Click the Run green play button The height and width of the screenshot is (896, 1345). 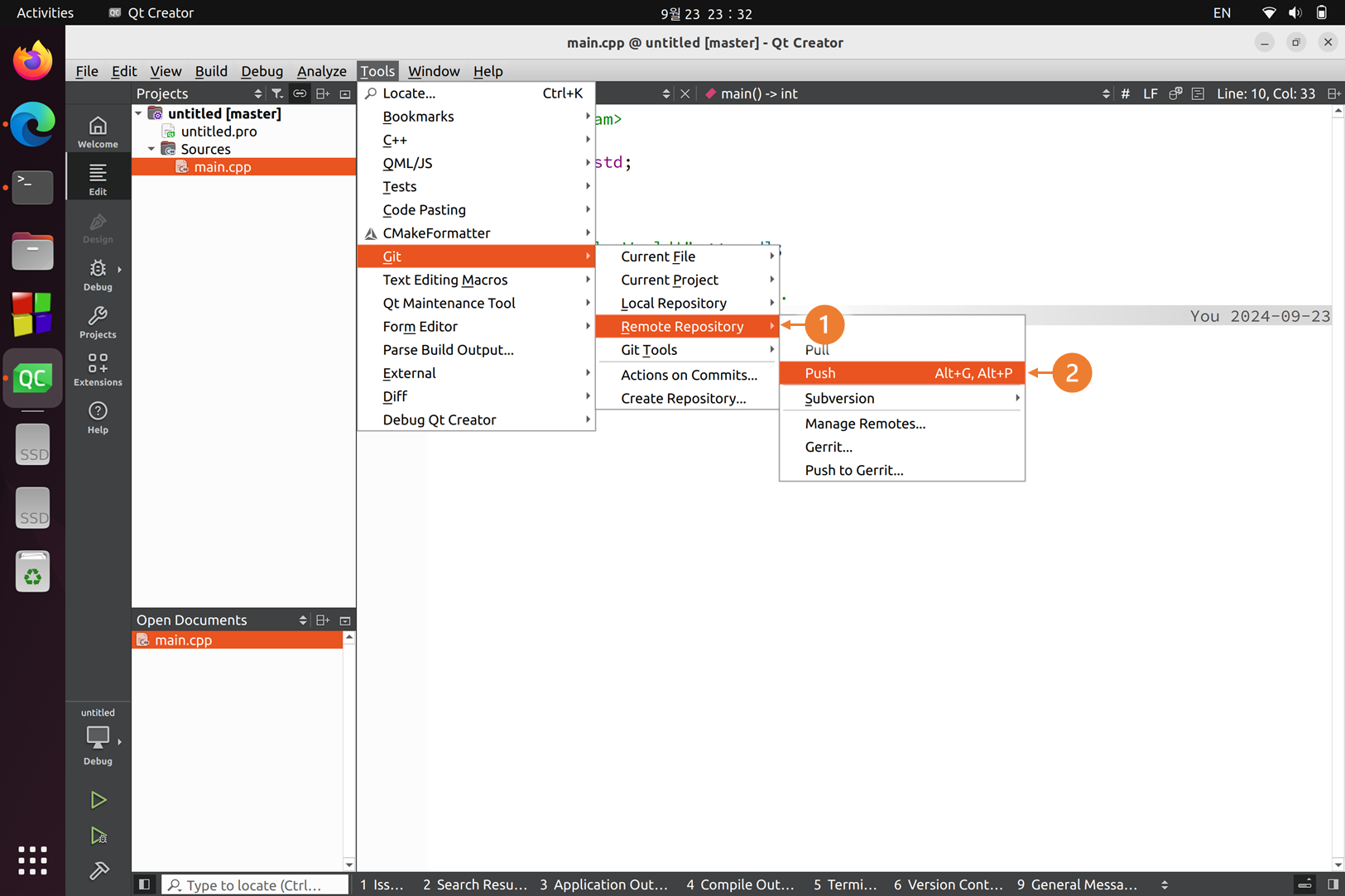tap(98, 799)
